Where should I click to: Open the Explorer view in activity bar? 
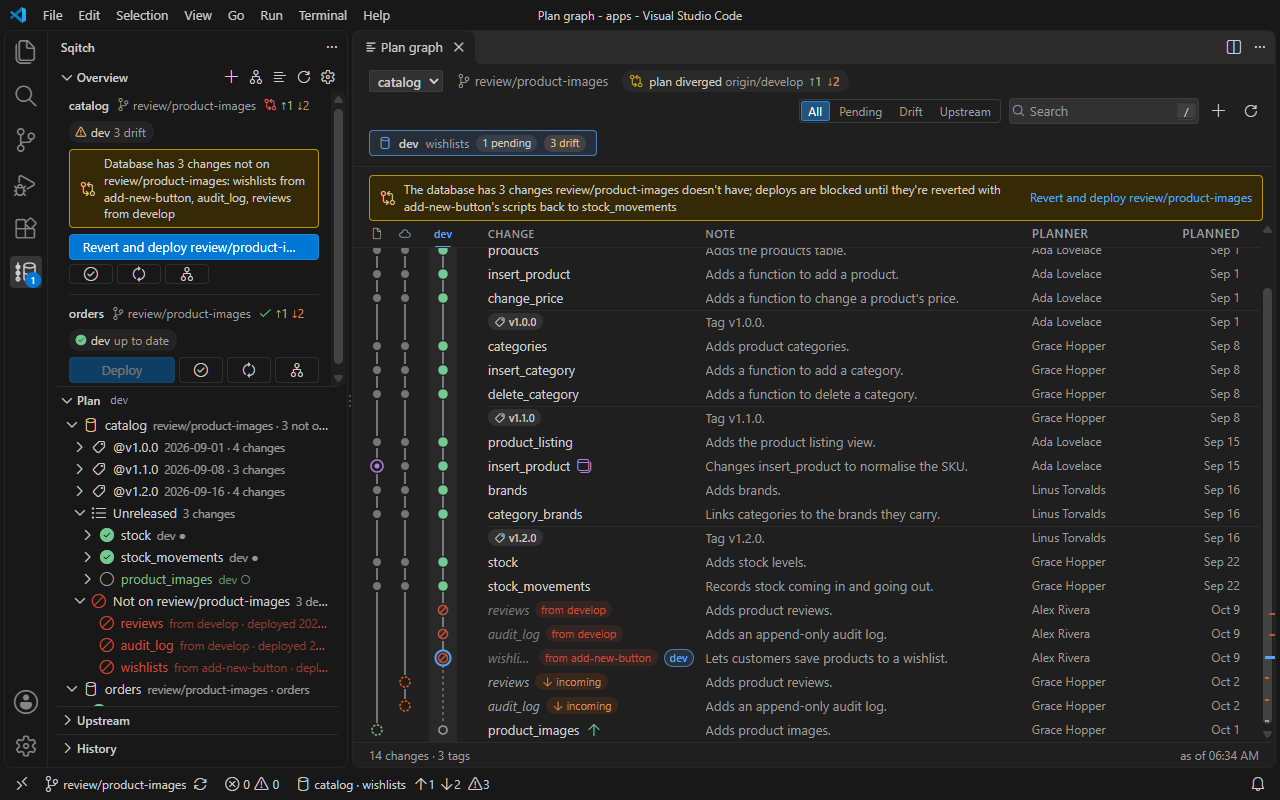tap(26, 51)
